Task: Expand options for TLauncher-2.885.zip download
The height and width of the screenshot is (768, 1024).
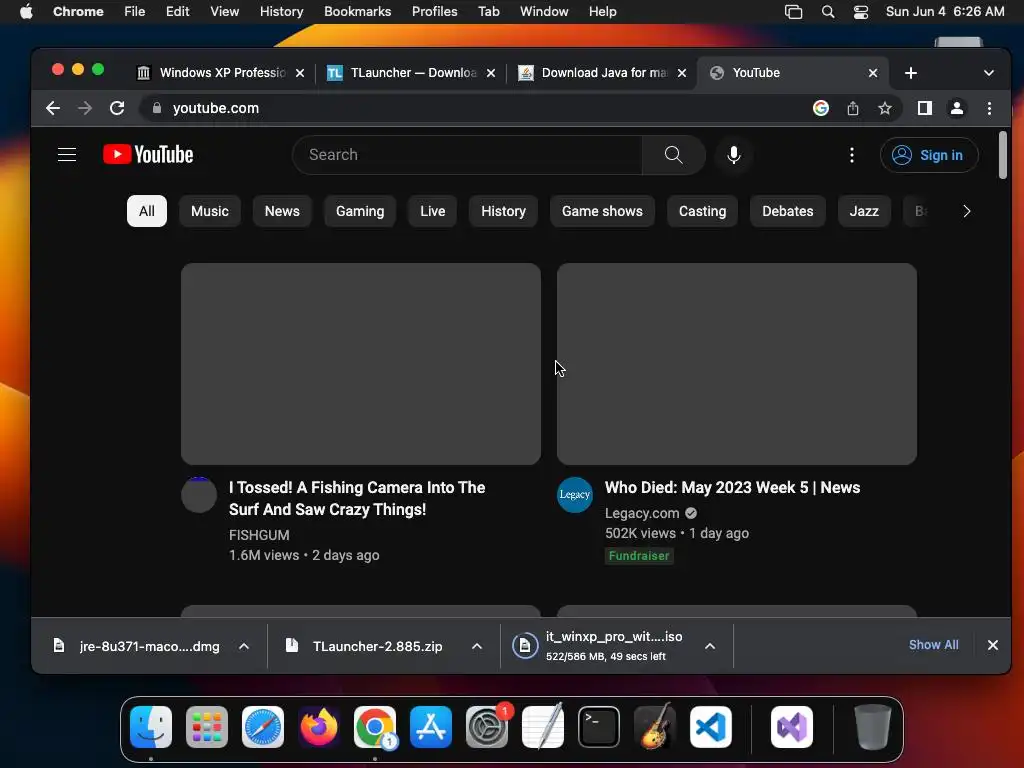Action: click(x=477, y=646)
